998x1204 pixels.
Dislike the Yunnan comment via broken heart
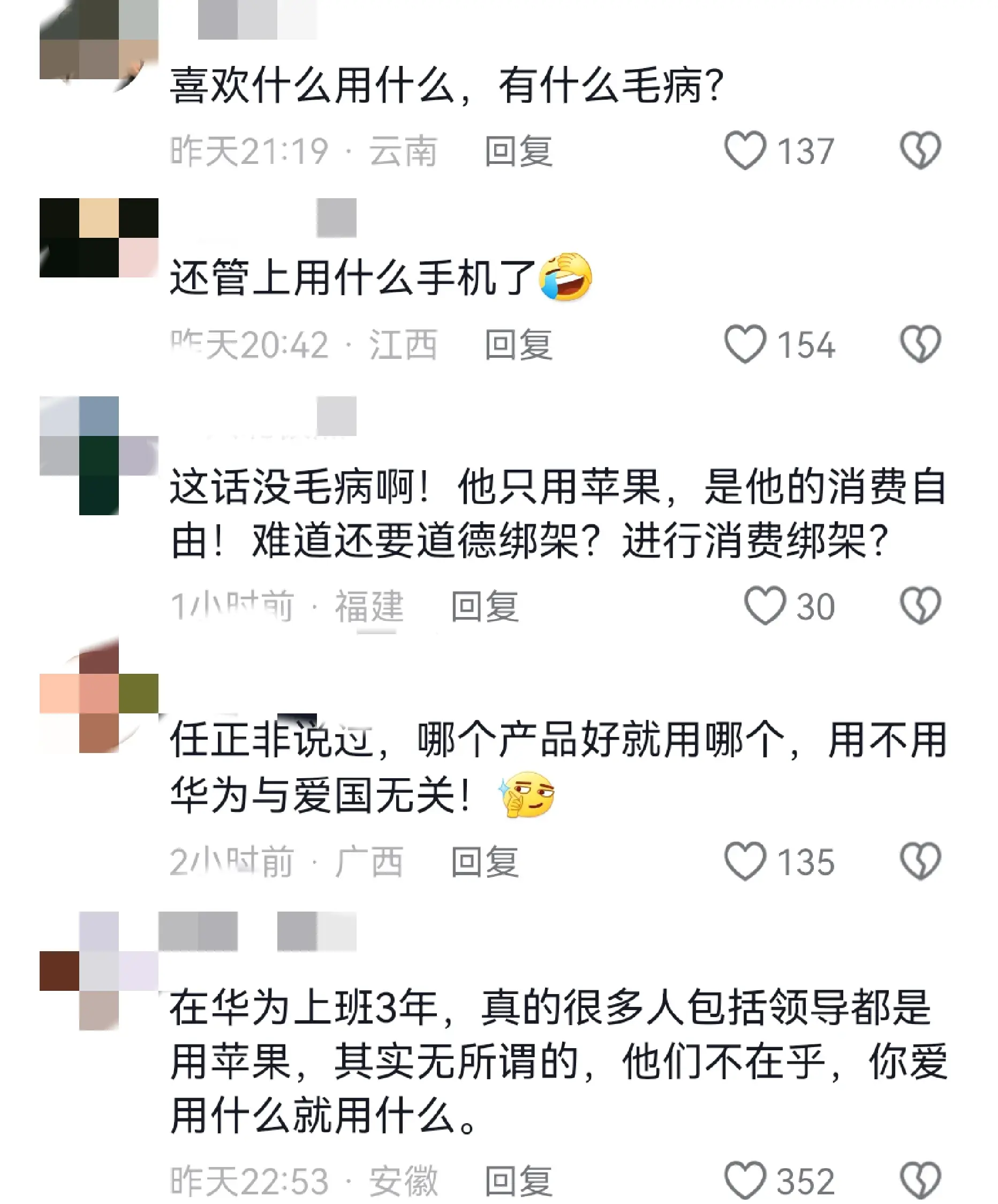coord(920,151)
